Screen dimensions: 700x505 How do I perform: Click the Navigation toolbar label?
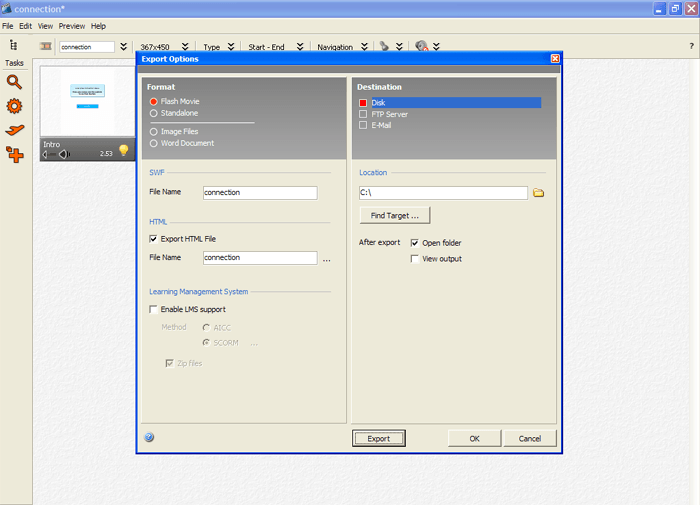[x=335, y=47]
